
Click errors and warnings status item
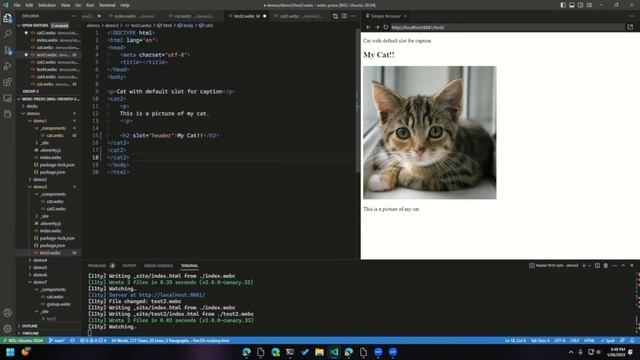(x=93, y=340)
